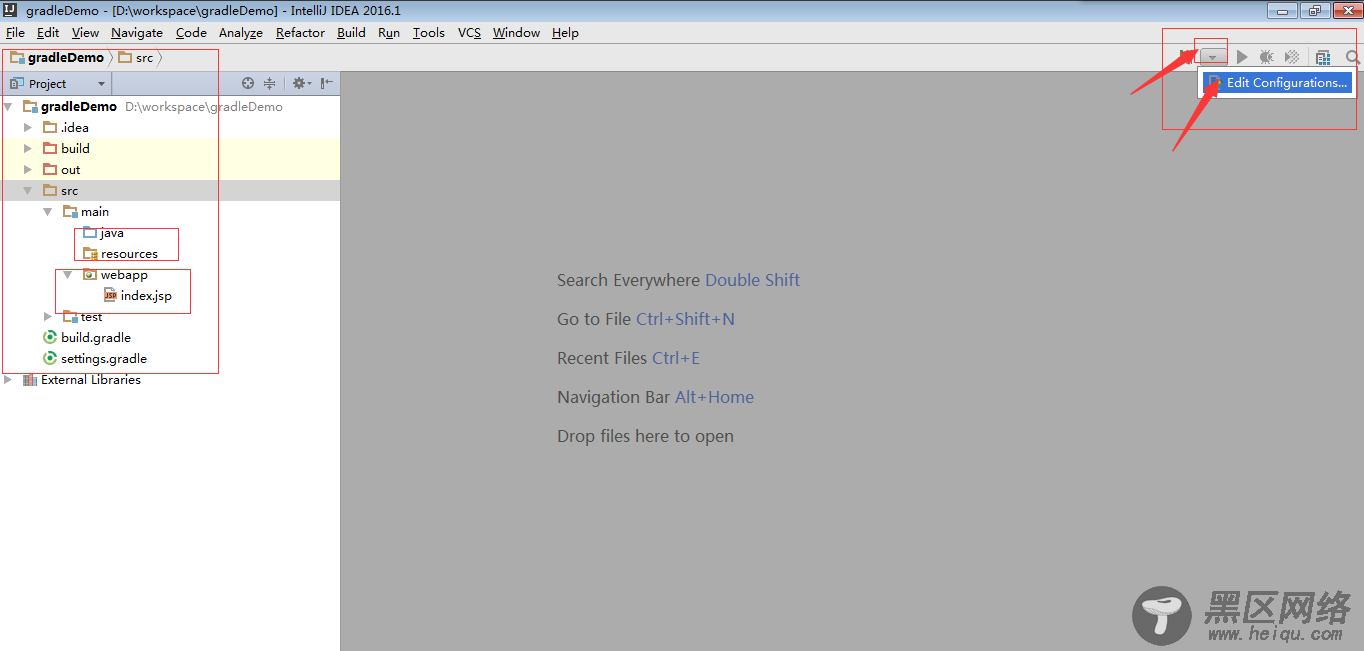This screenshot has height=651, width=1364.
Task: Click the resources folder icon
Action: [x=90, y=253]
